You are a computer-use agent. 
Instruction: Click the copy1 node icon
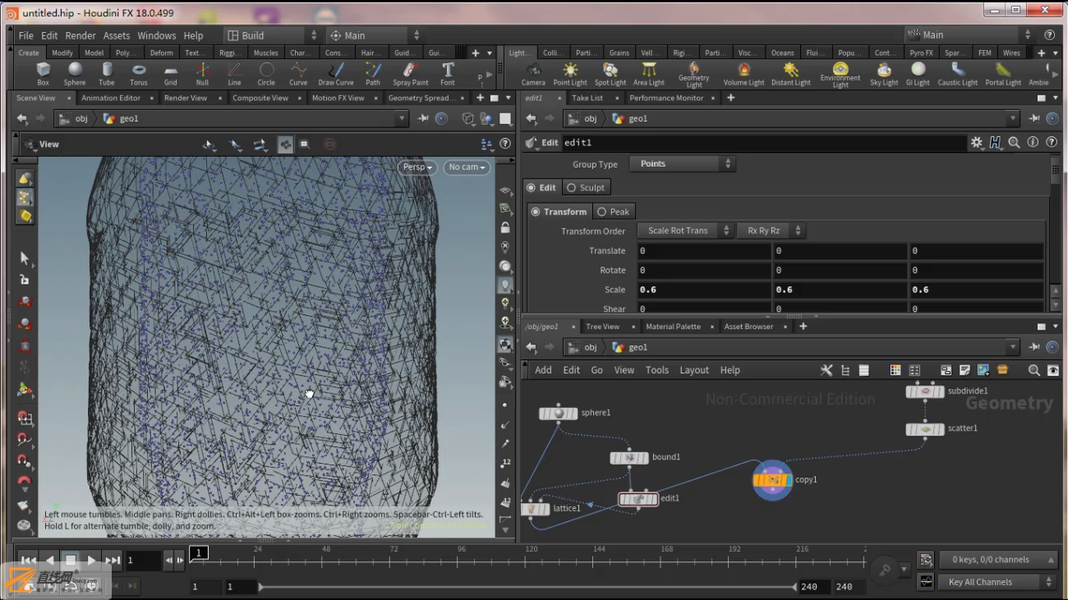click(x=772, y=480)
